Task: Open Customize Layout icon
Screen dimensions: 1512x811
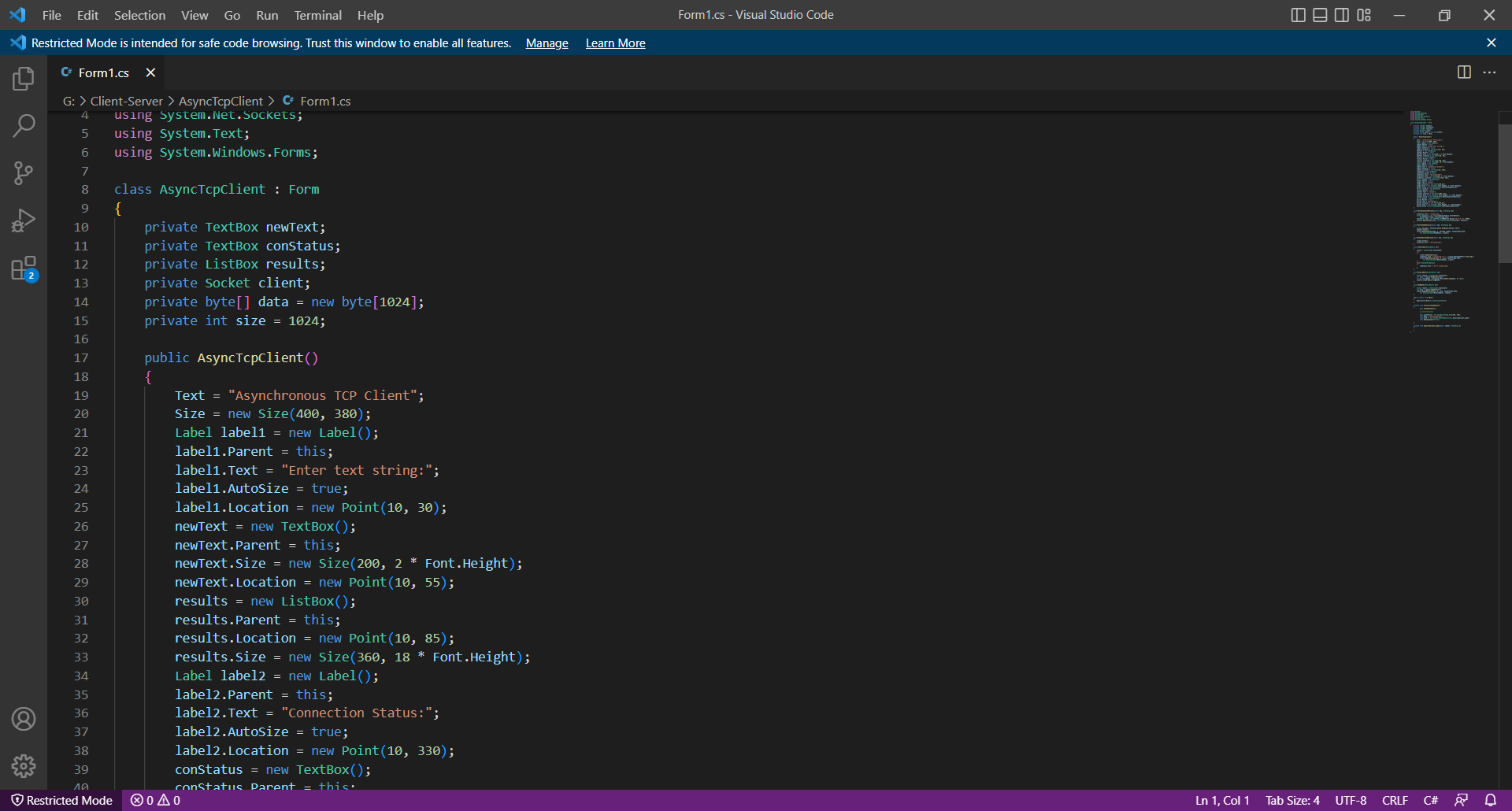Action: (1364, 15)
